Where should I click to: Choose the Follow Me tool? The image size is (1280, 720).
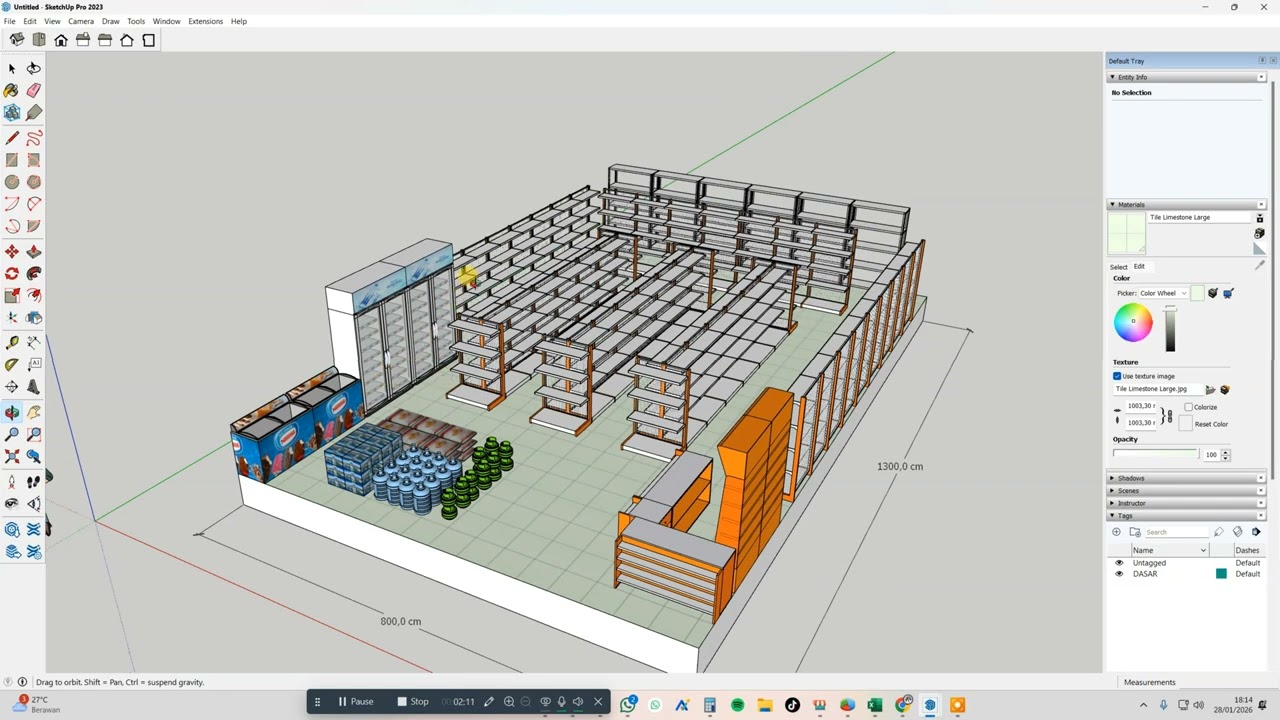34,273
